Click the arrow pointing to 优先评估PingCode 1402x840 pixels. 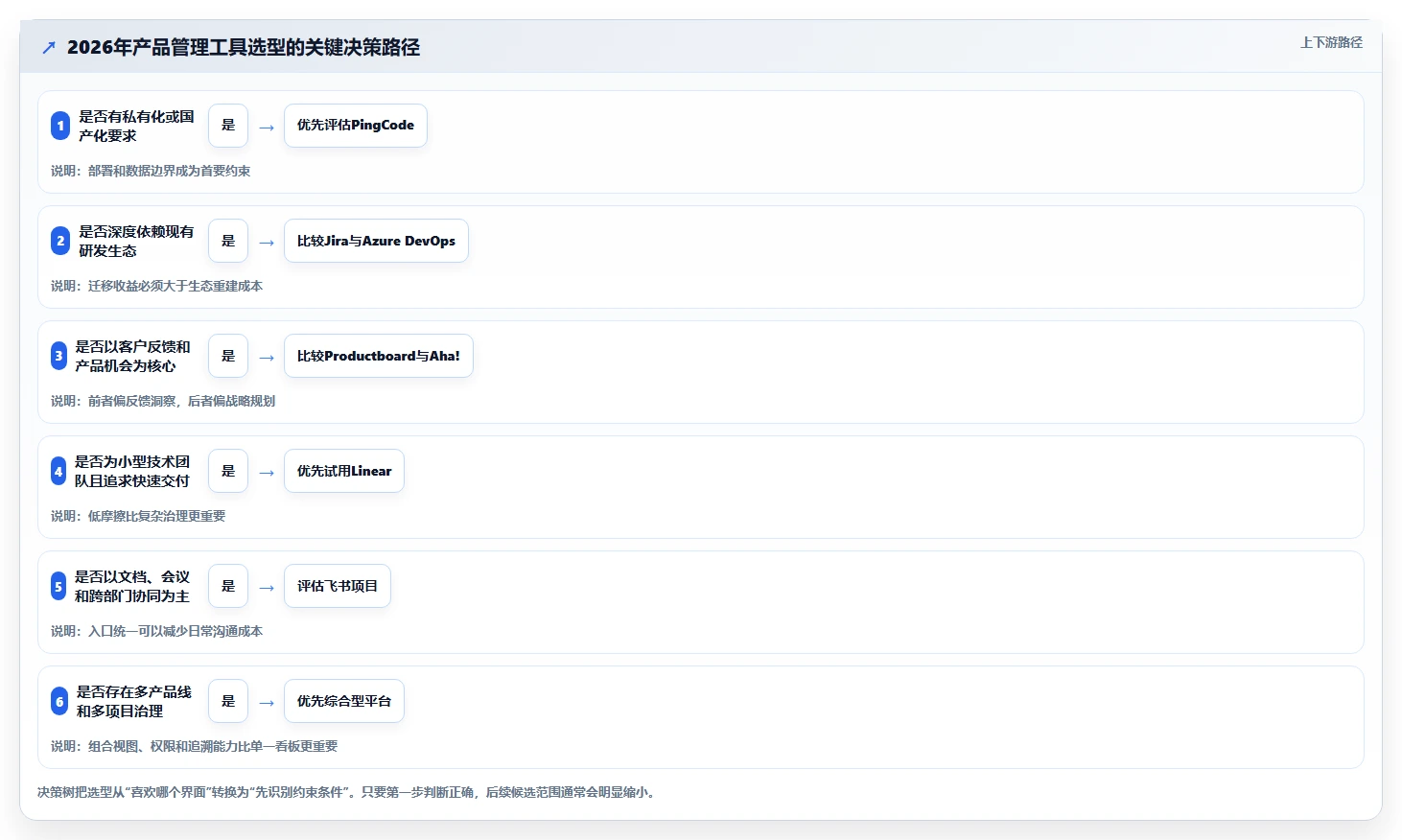click(267, 128)
